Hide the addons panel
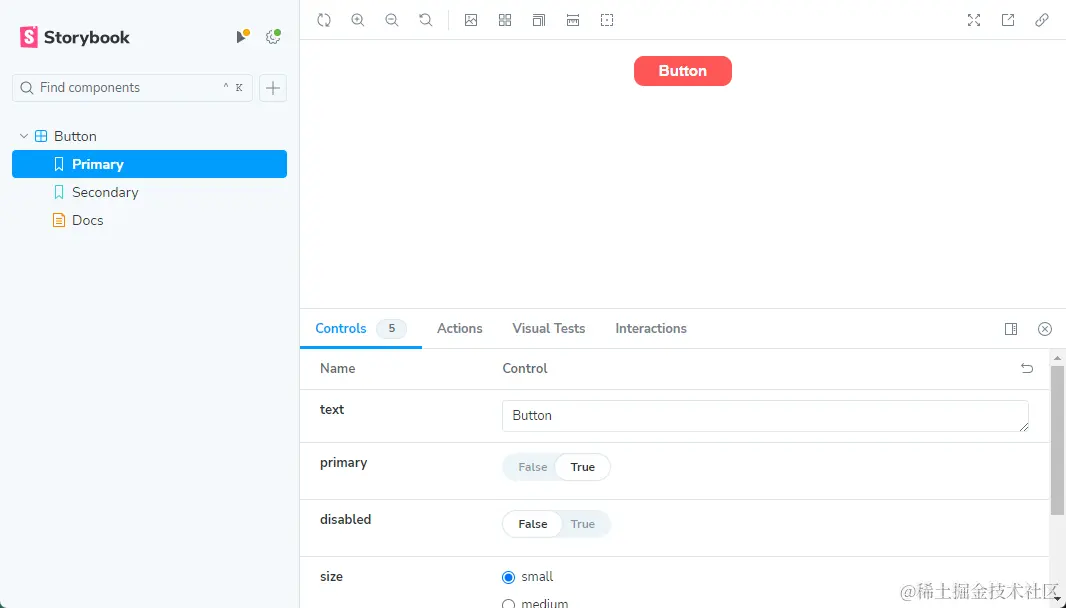The width and height of the screenshot is (1066, 608). point(1045,329)
